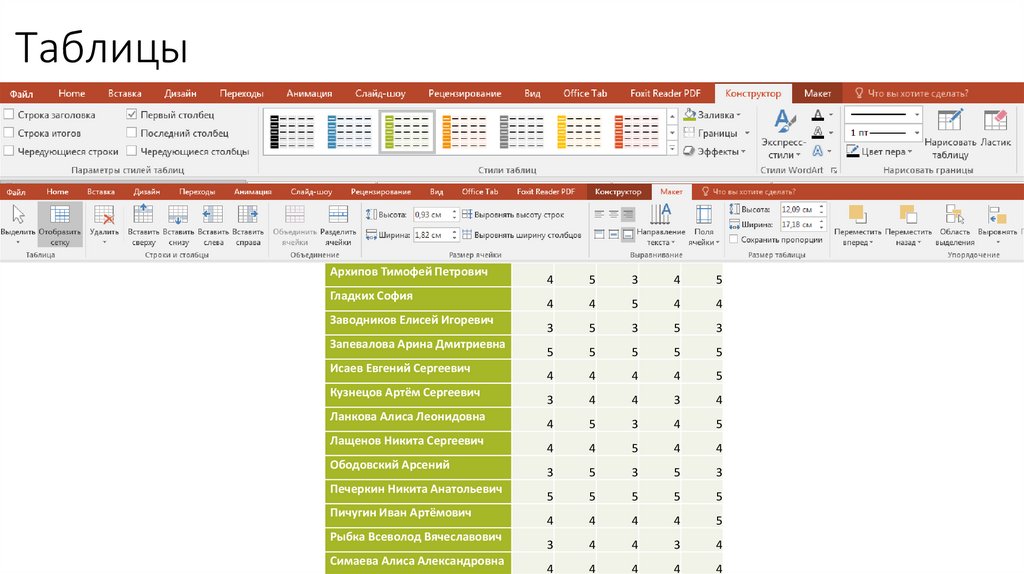
Task: Click the cell Гладких София
Action: [x=418, y=298]
